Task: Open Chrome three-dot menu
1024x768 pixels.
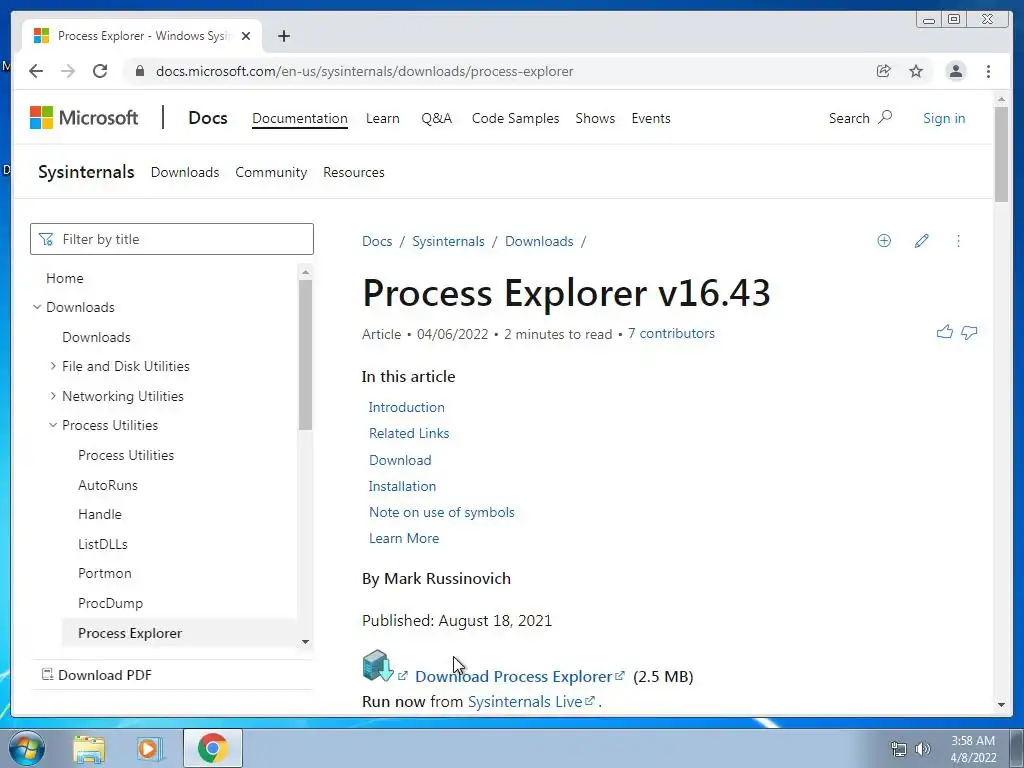Action: pyautogui.click(x=988, y=71)
